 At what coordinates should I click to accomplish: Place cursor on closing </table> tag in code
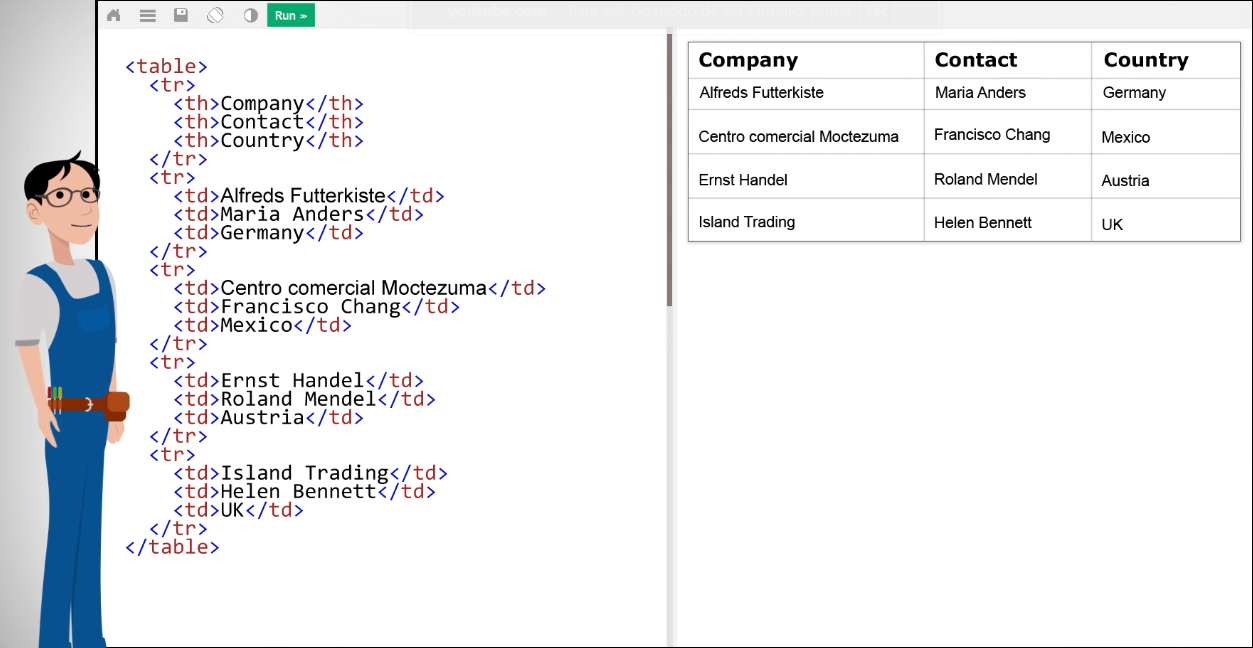pyautogui.click(x=172, y=547)
